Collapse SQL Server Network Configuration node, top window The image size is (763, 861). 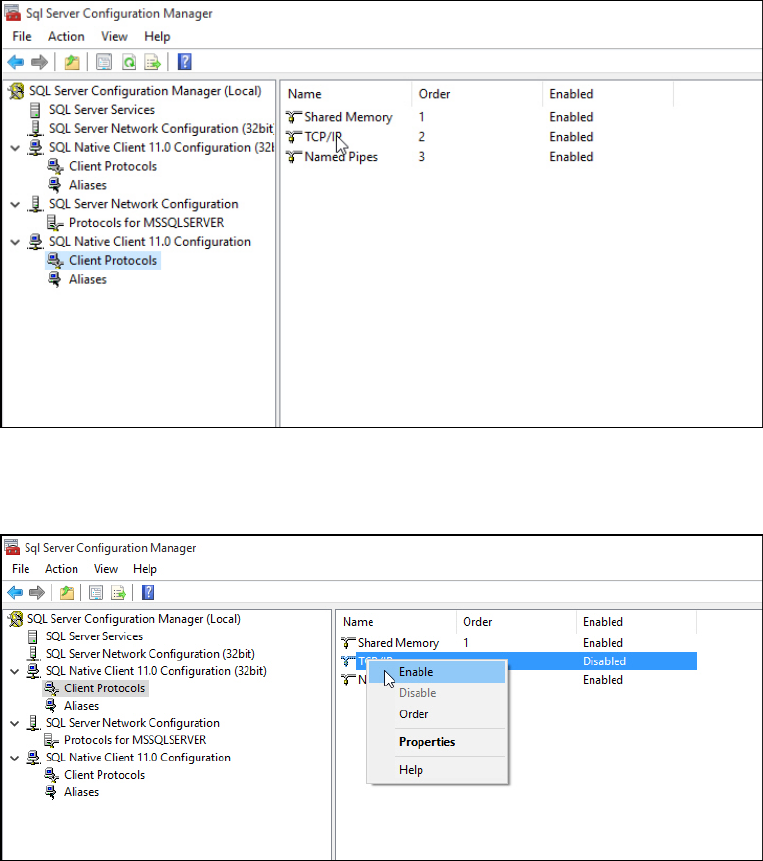pyautogui.click(x=15, y=205)
